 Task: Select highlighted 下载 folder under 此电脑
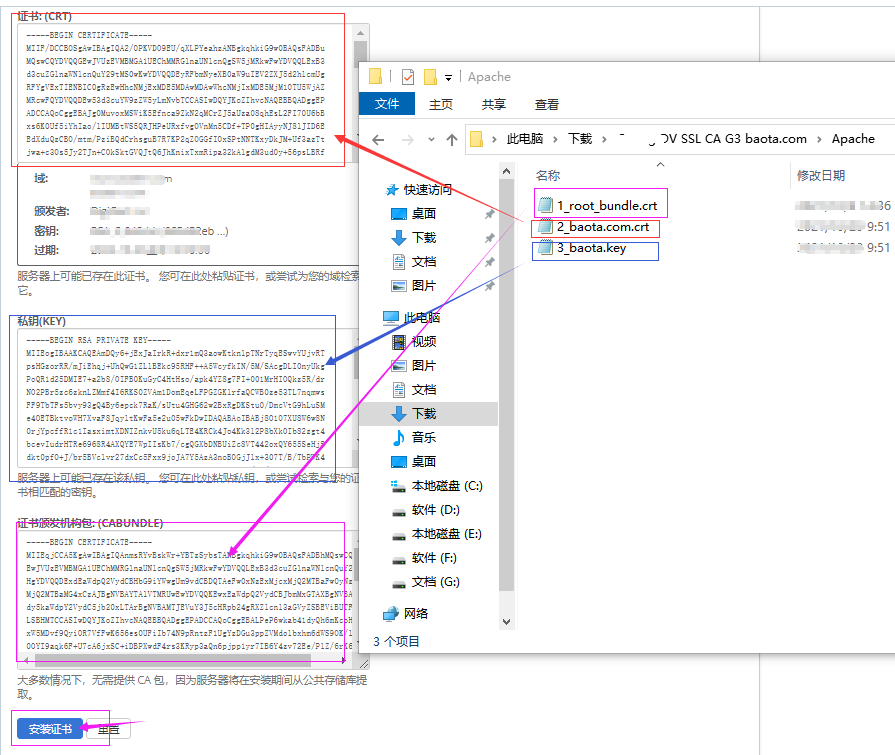428,413
